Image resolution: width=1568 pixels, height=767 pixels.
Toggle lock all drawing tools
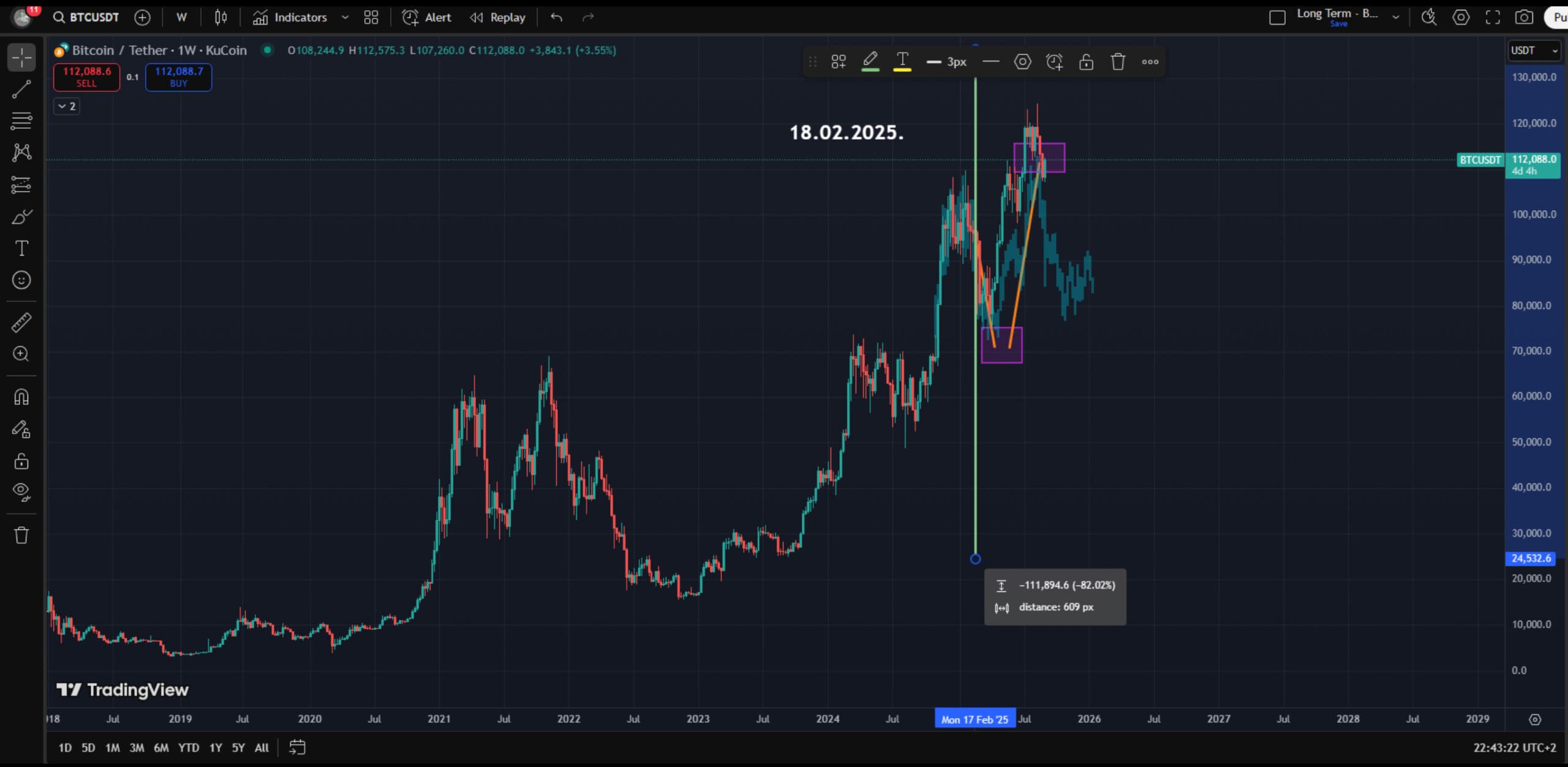(21, 461)
